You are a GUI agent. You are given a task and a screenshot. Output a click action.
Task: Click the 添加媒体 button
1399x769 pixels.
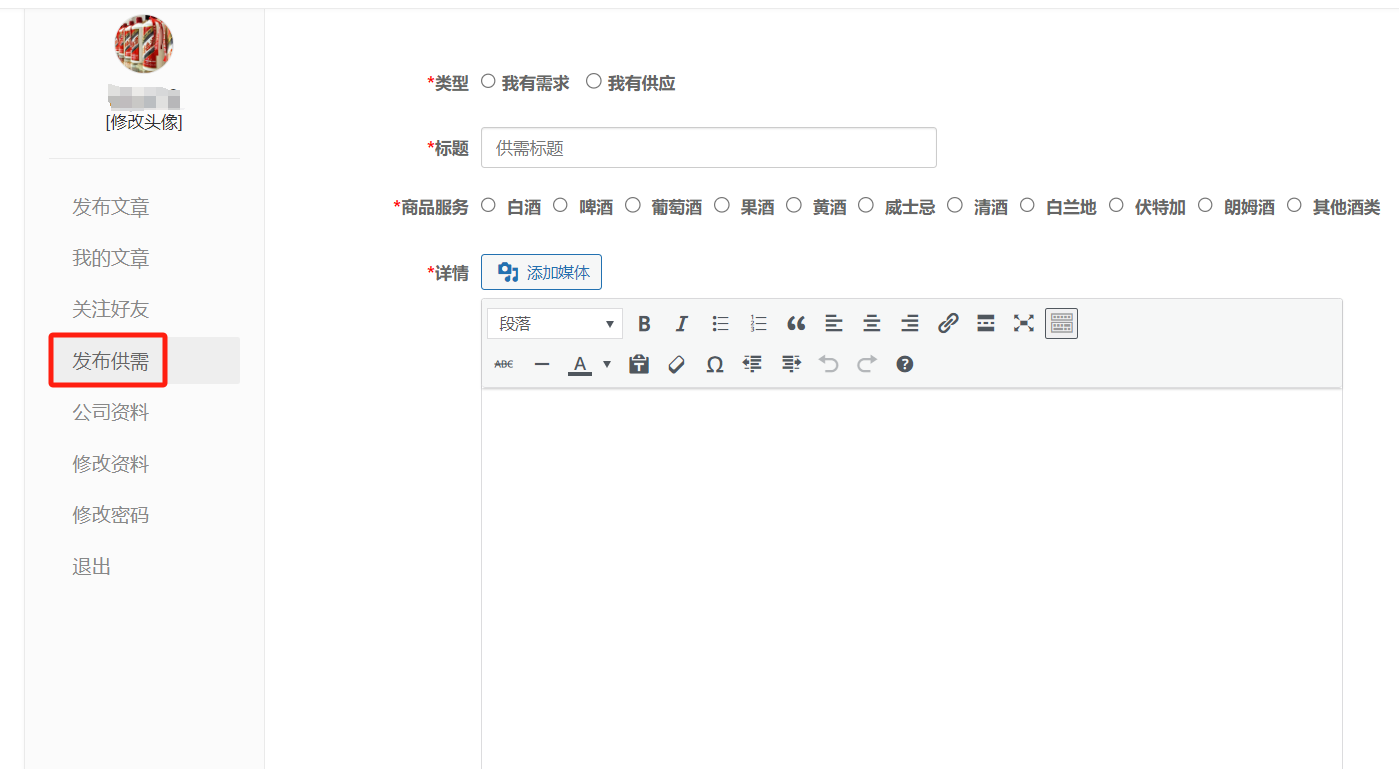click(541, 272)
